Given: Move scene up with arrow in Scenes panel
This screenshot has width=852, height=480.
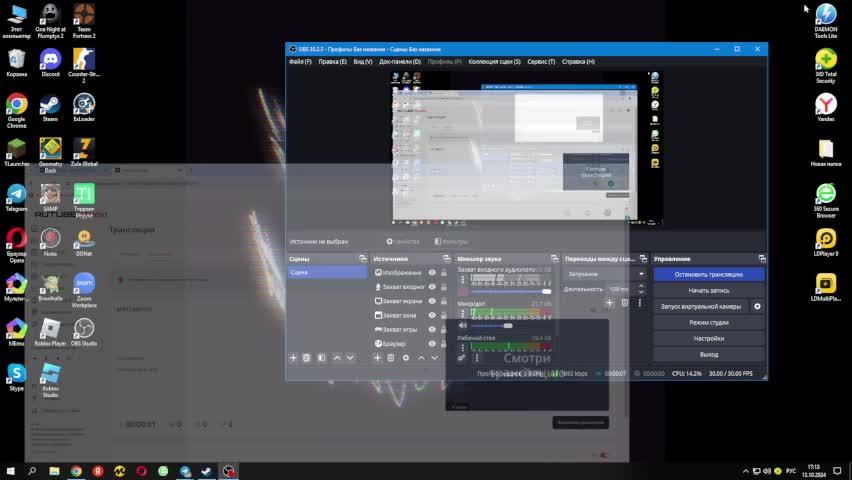Looking at the screenshot, I should (x=337, y=358).
